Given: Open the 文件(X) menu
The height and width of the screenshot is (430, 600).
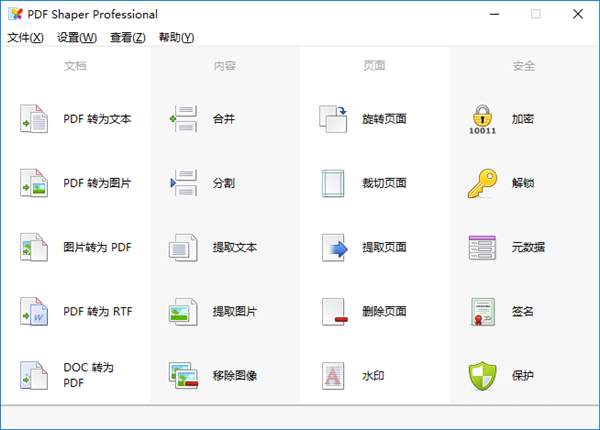Looking at the screenshot, I should (25, 37).
